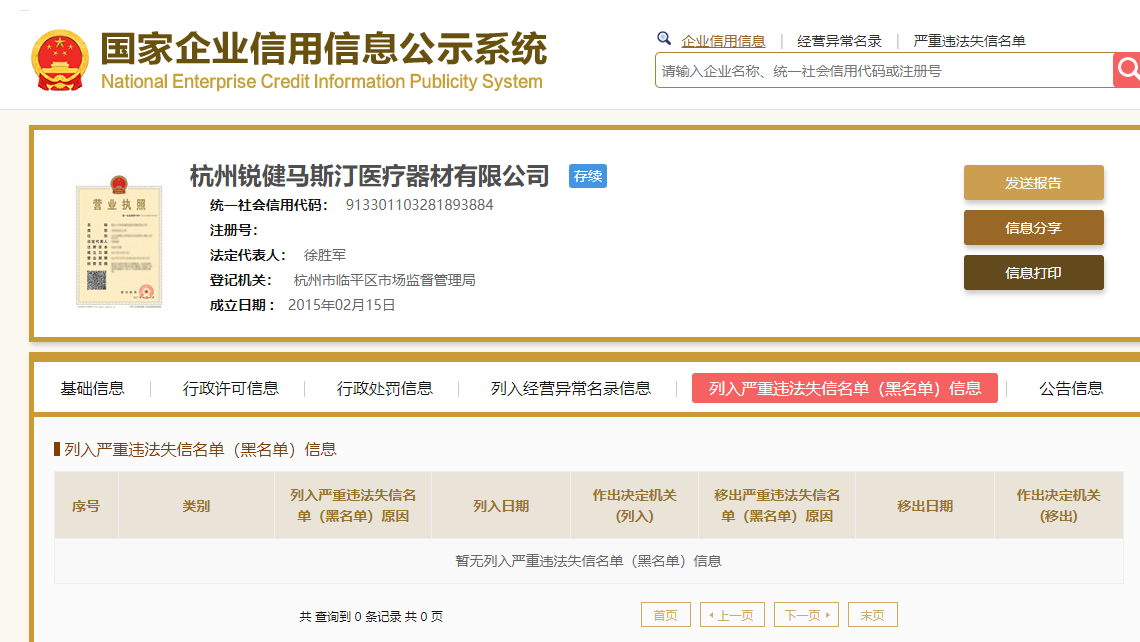Viewport: 1140px width, 642px height.
Task: Select the 严重违法失信名单 search category
Action: 969,41
